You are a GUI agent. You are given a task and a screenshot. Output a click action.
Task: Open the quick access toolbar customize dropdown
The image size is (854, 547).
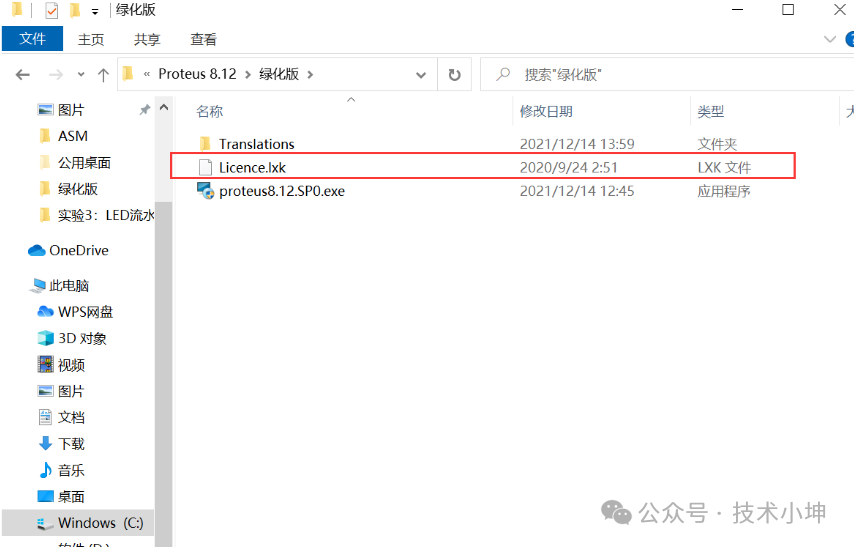(95, 11)
